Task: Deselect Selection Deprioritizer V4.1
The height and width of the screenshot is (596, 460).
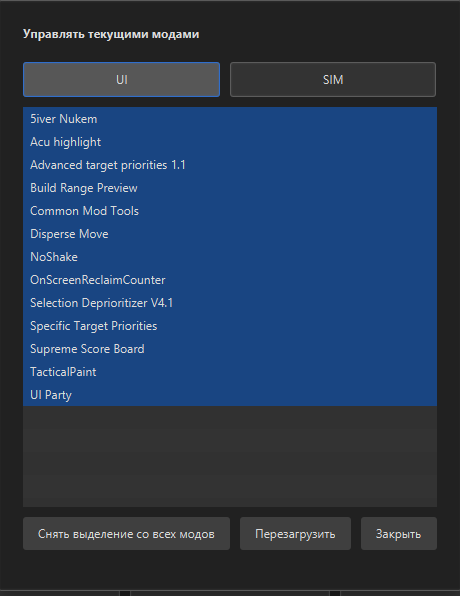Action: pyautogui.click(x=230, y=303)
